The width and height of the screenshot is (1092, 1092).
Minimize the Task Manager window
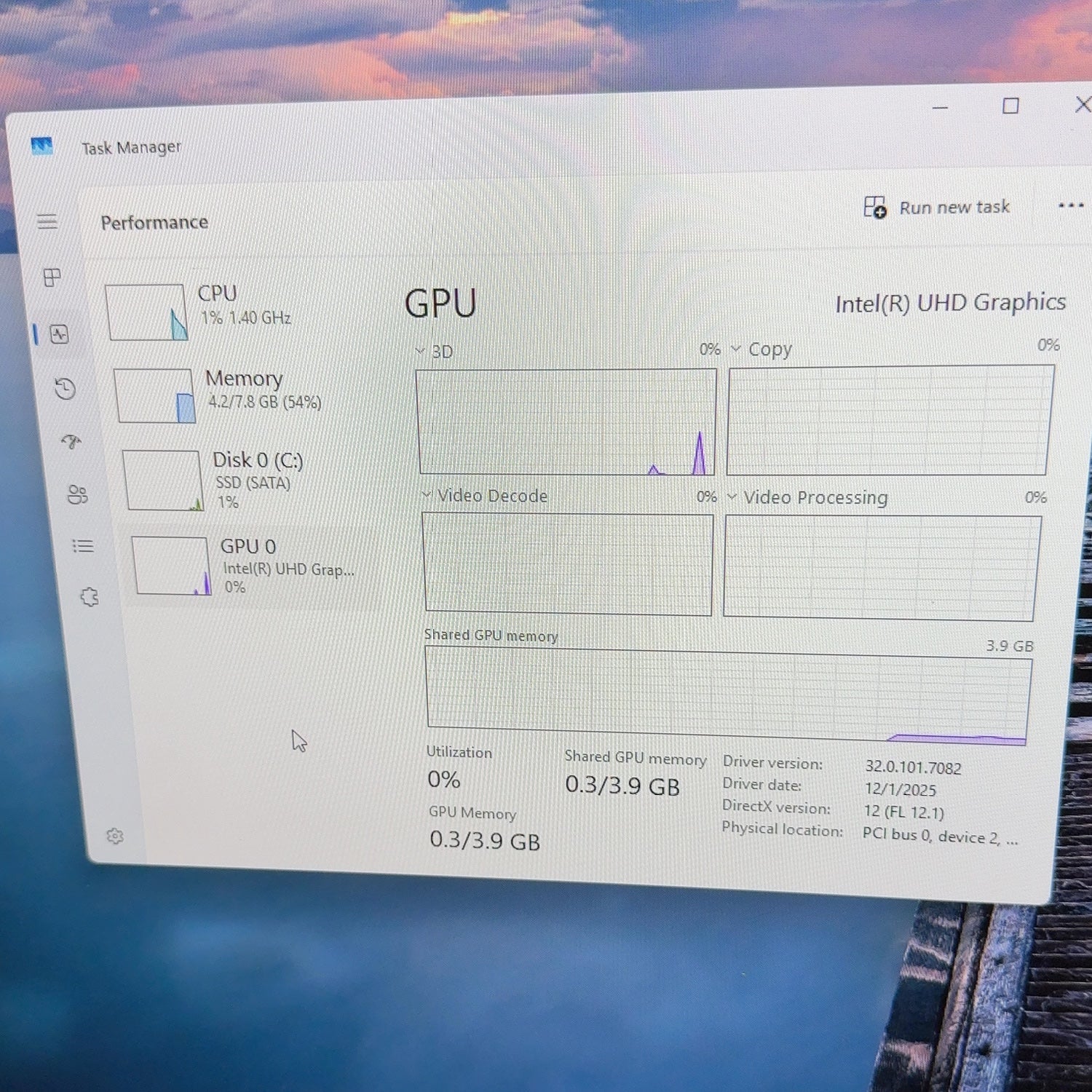tap(941, 108)
